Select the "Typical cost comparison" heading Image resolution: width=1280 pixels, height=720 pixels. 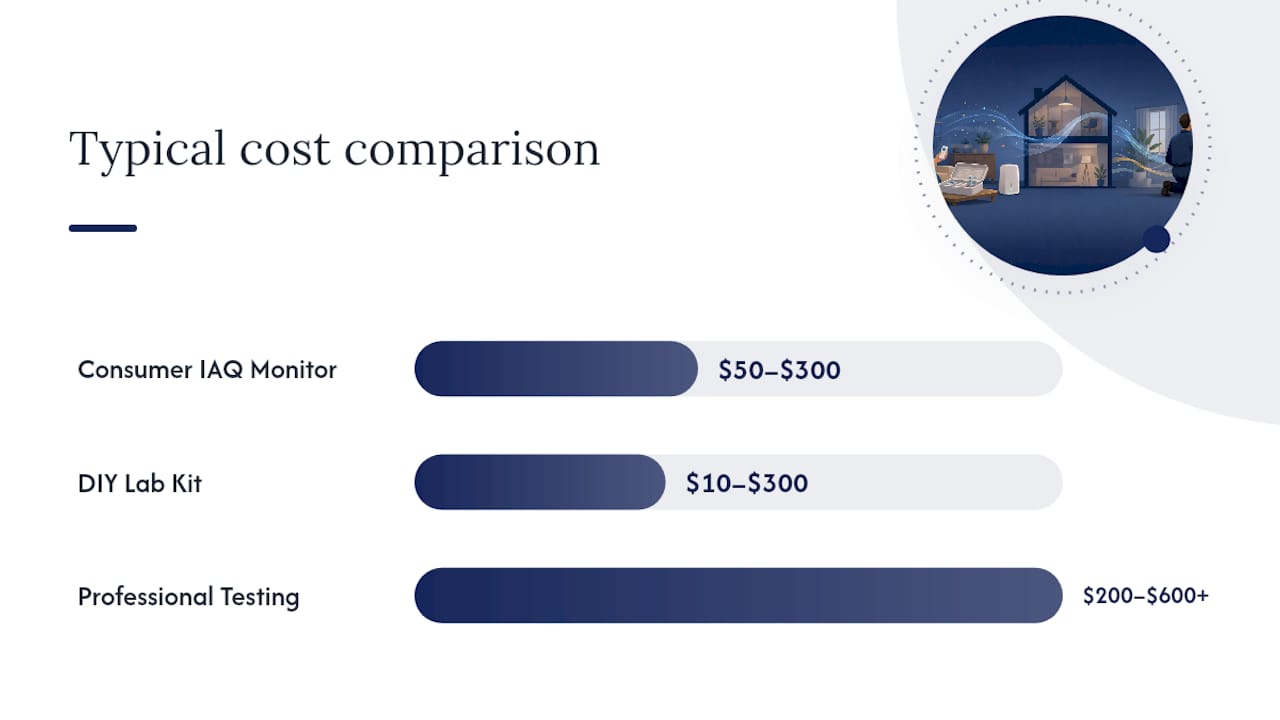click(335, 149)
